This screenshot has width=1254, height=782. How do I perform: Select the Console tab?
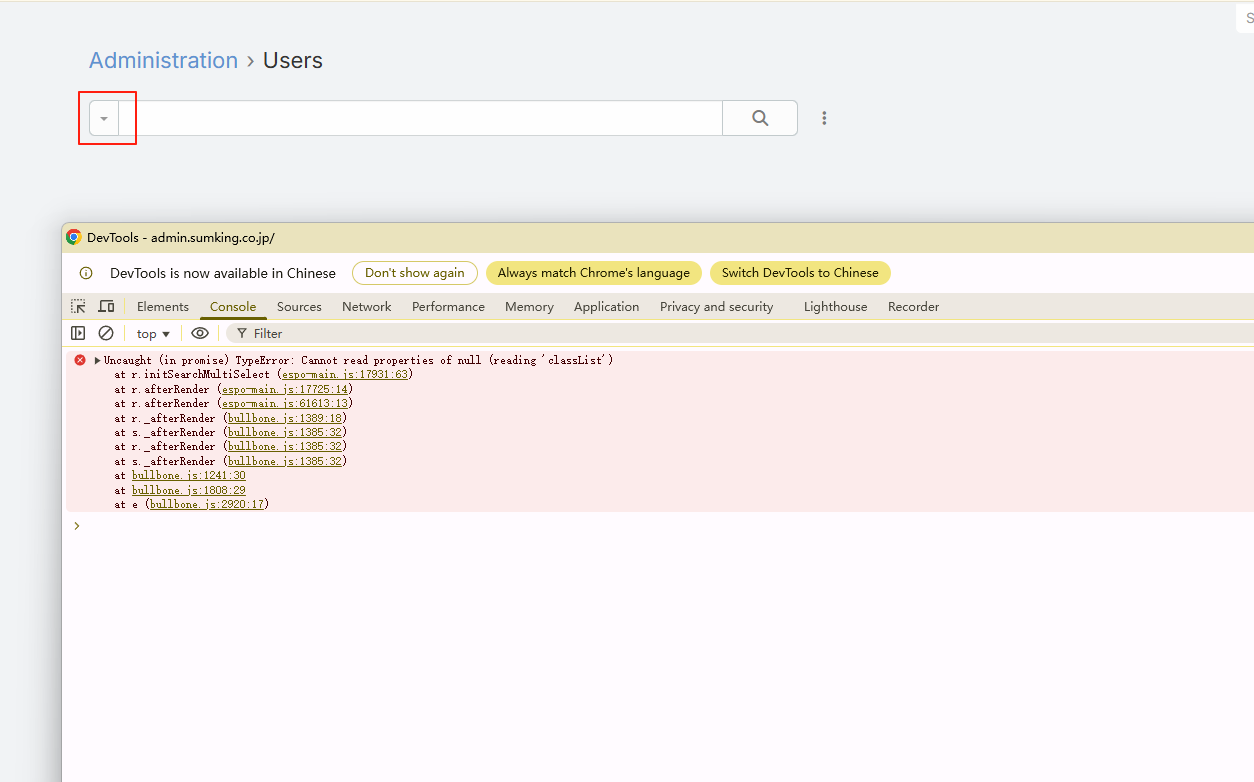tap(233, 306)
